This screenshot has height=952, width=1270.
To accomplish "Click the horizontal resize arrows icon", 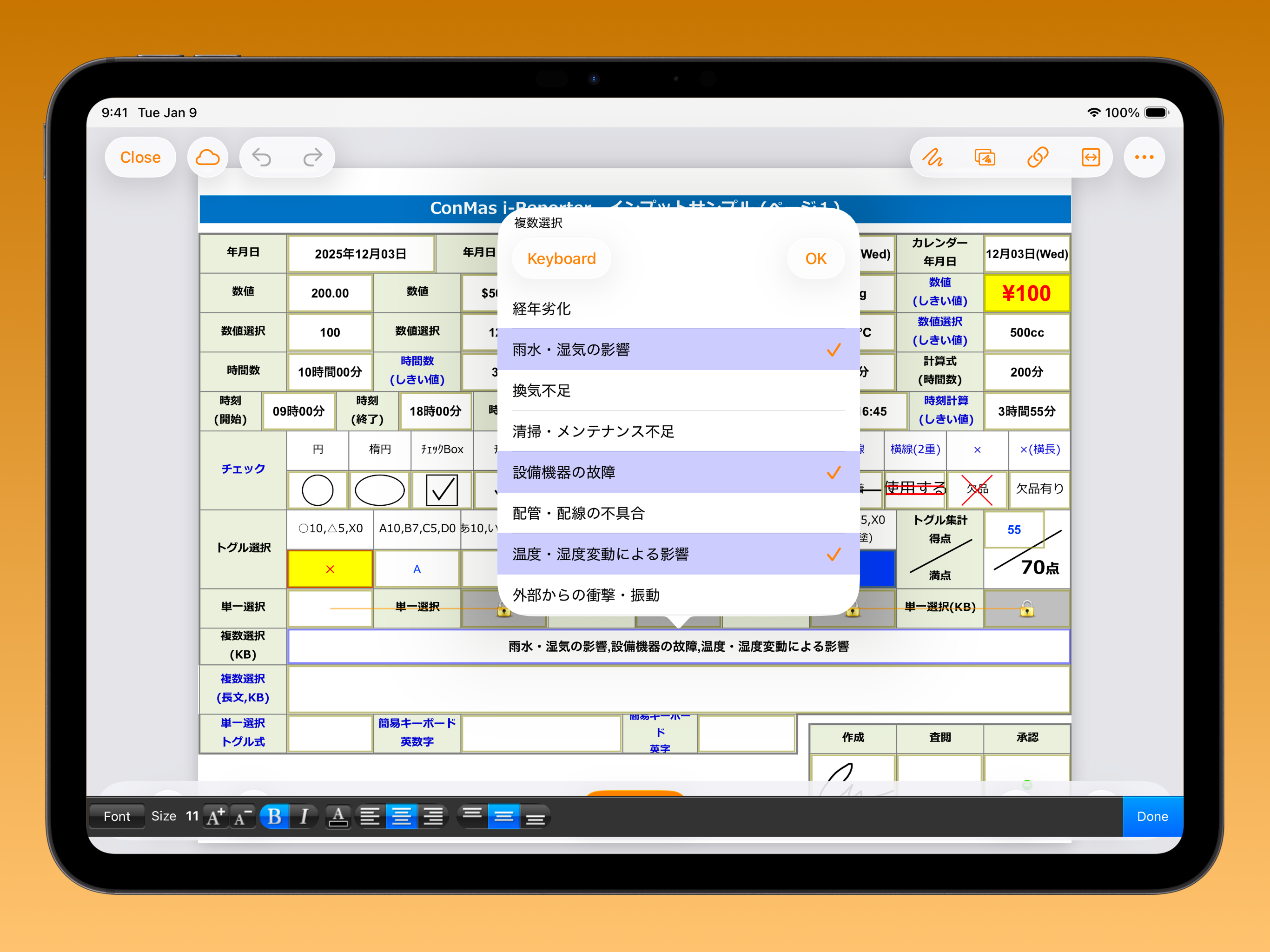I will point(1090,157).
